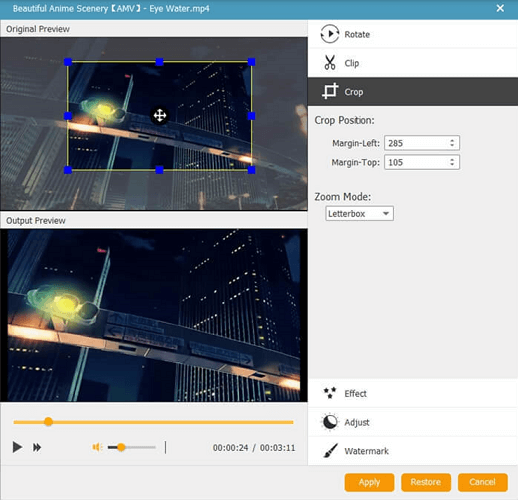Open the Rotate panel icon
This screenshot has height=500, width=518.
click(x=329, y=34)
